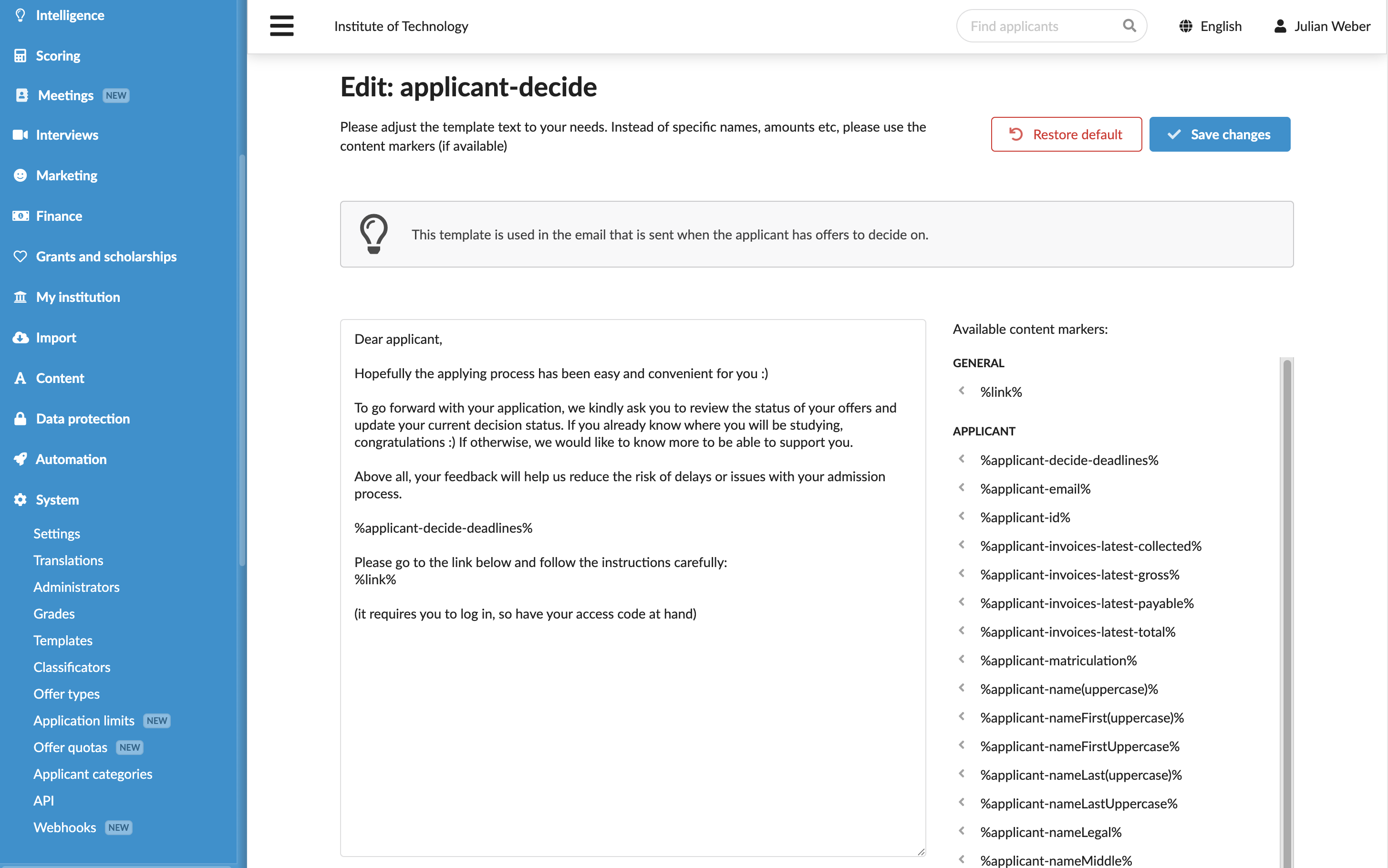Viewport: 1388px width, 868px height.
Task: Click inside the template text area
Action: tap(632, 588)
